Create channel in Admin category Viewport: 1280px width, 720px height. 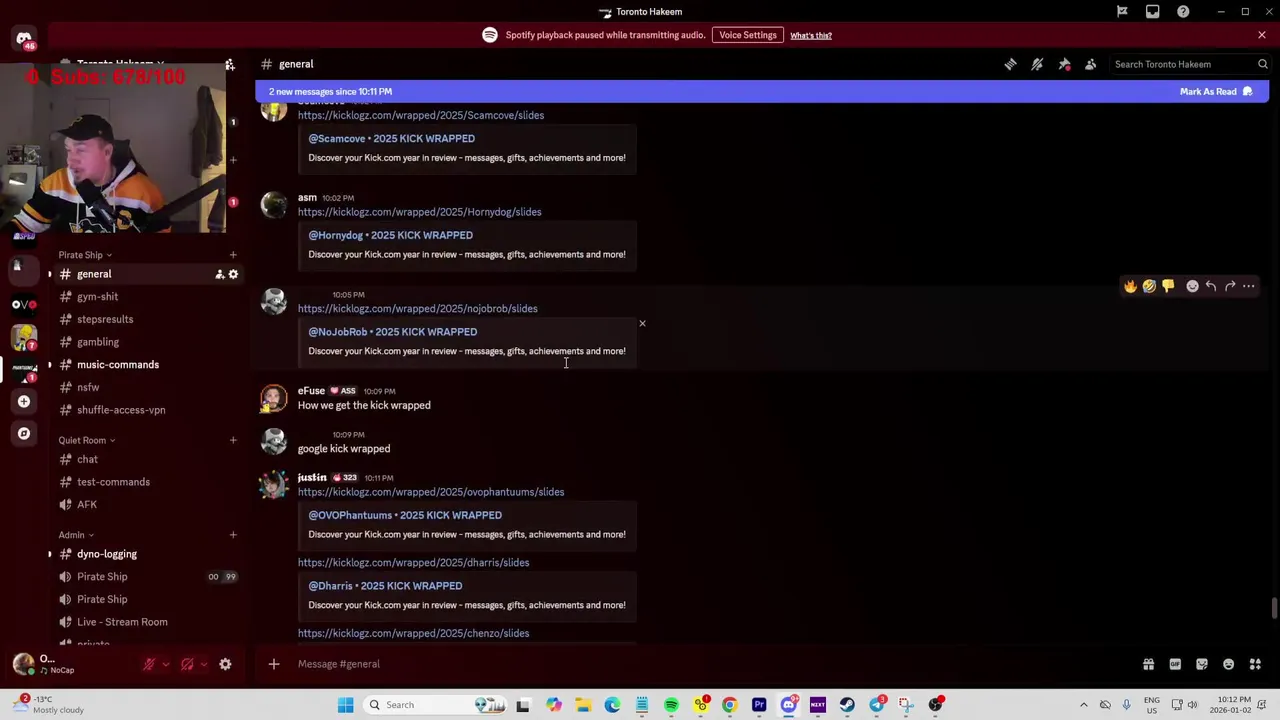coord(233,535)
